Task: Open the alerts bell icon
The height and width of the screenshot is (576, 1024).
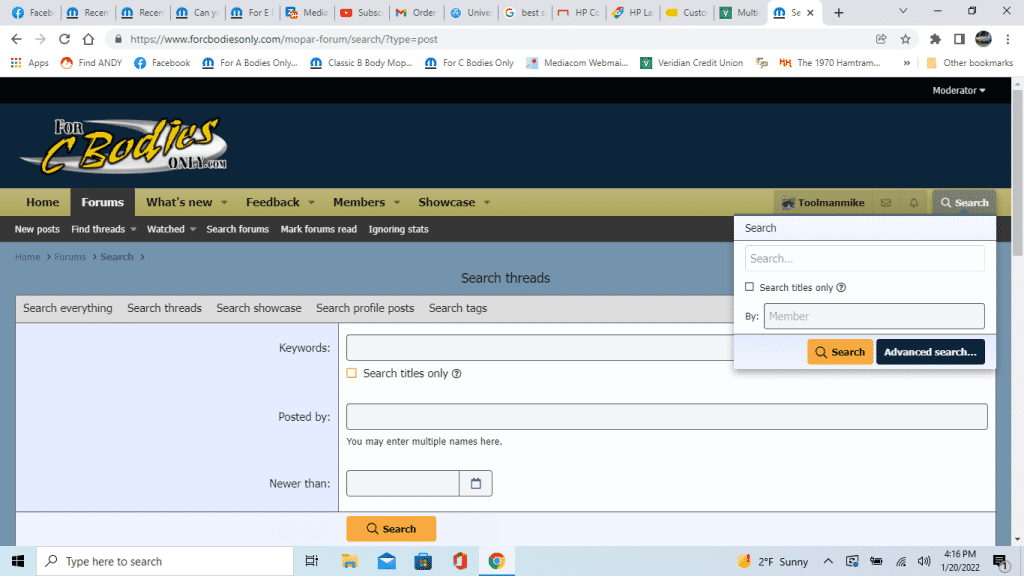Action: tap(913, 203)
